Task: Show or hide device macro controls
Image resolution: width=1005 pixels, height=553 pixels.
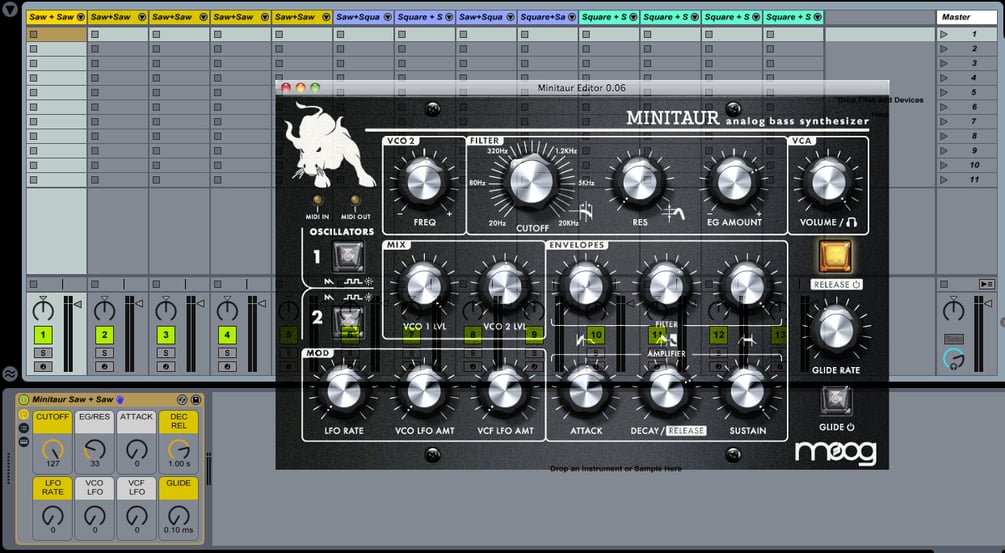Action: pos(24,415)
